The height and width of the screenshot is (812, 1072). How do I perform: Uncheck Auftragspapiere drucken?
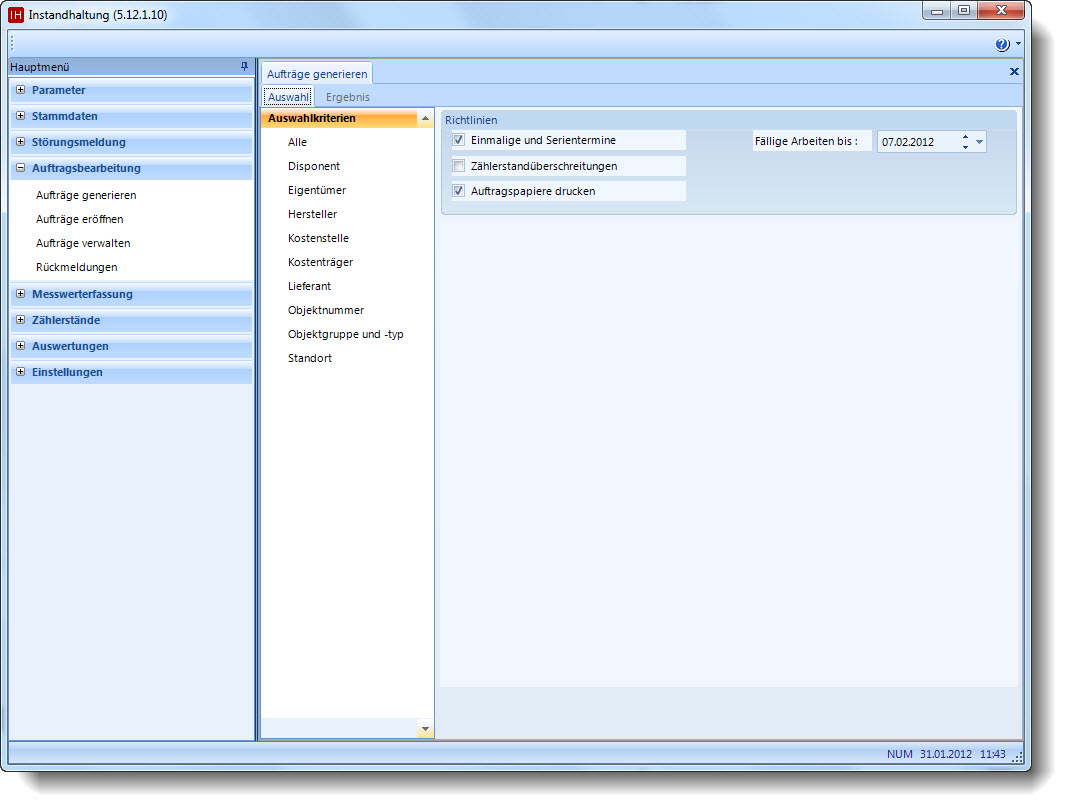click(459, 191)
